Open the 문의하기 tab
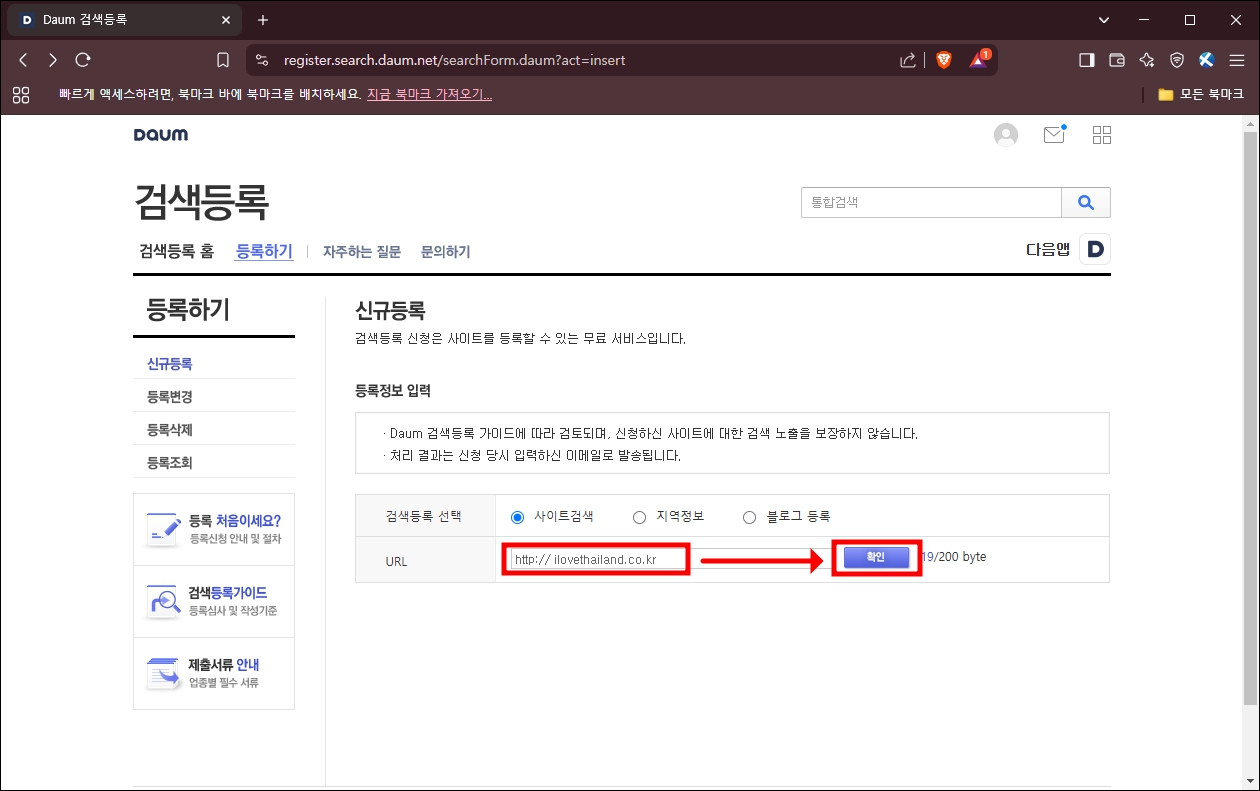 pos(446,252)
